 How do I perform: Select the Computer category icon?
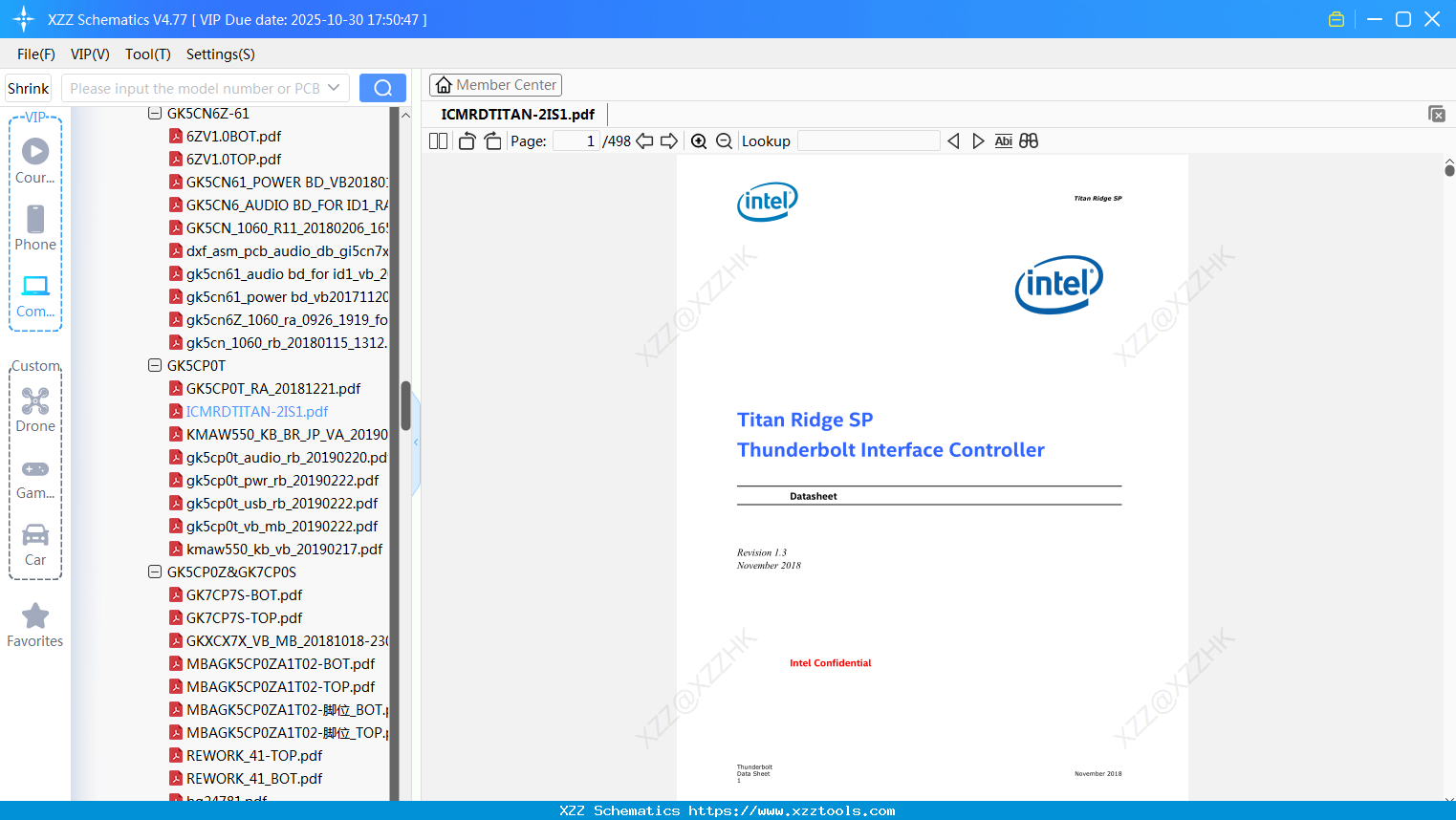35,286
